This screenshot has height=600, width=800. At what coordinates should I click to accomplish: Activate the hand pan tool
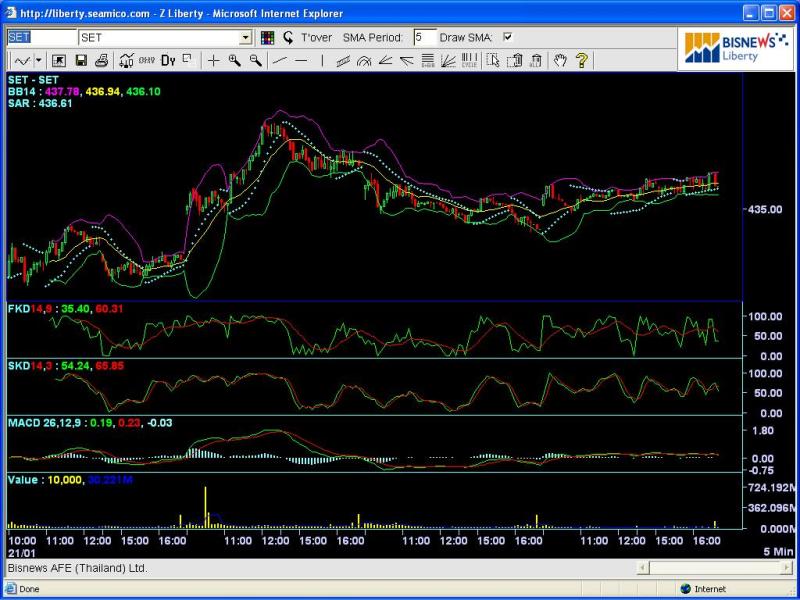tap(560, 61)
